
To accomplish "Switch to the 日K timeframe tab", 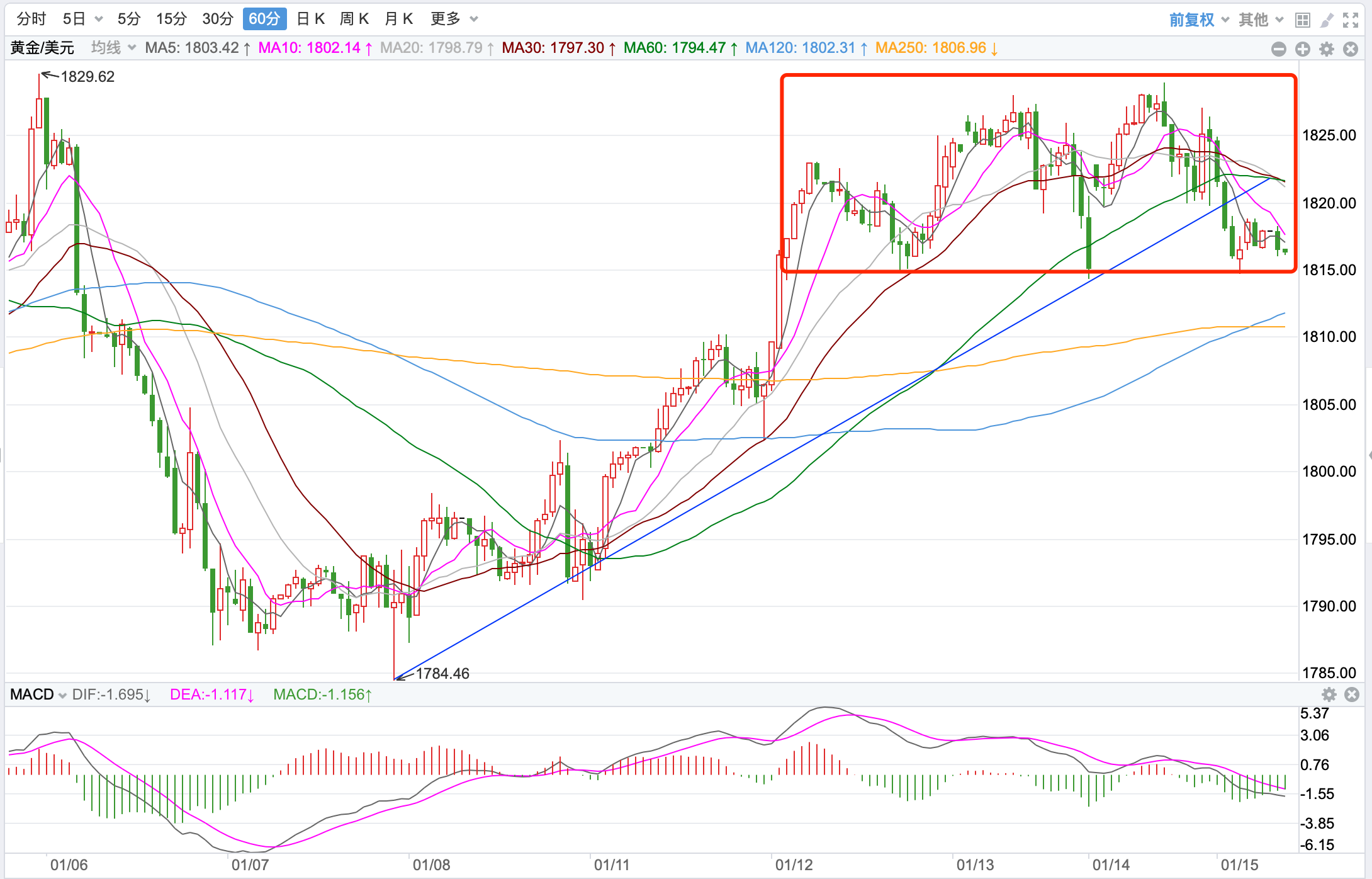I will coord(310,19).
